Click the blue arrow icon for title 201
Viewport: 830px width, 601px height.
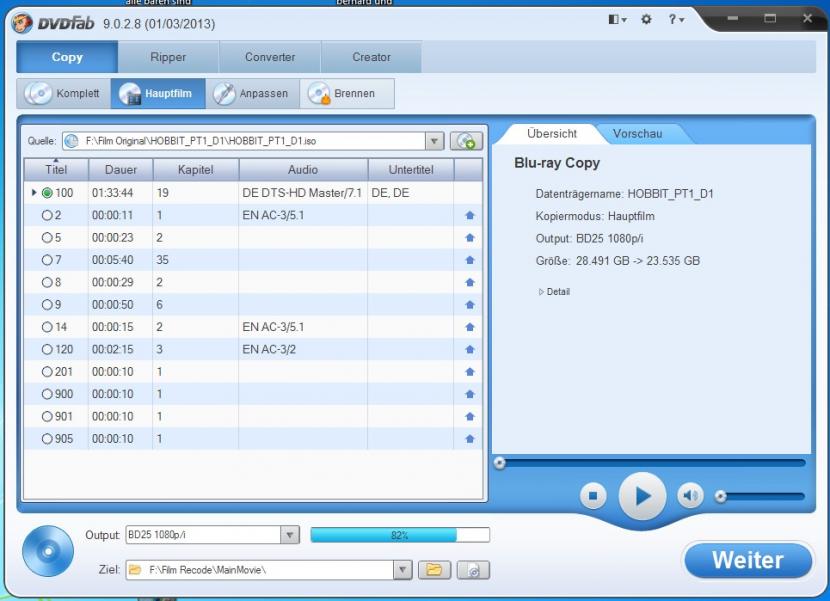point(470,372)
